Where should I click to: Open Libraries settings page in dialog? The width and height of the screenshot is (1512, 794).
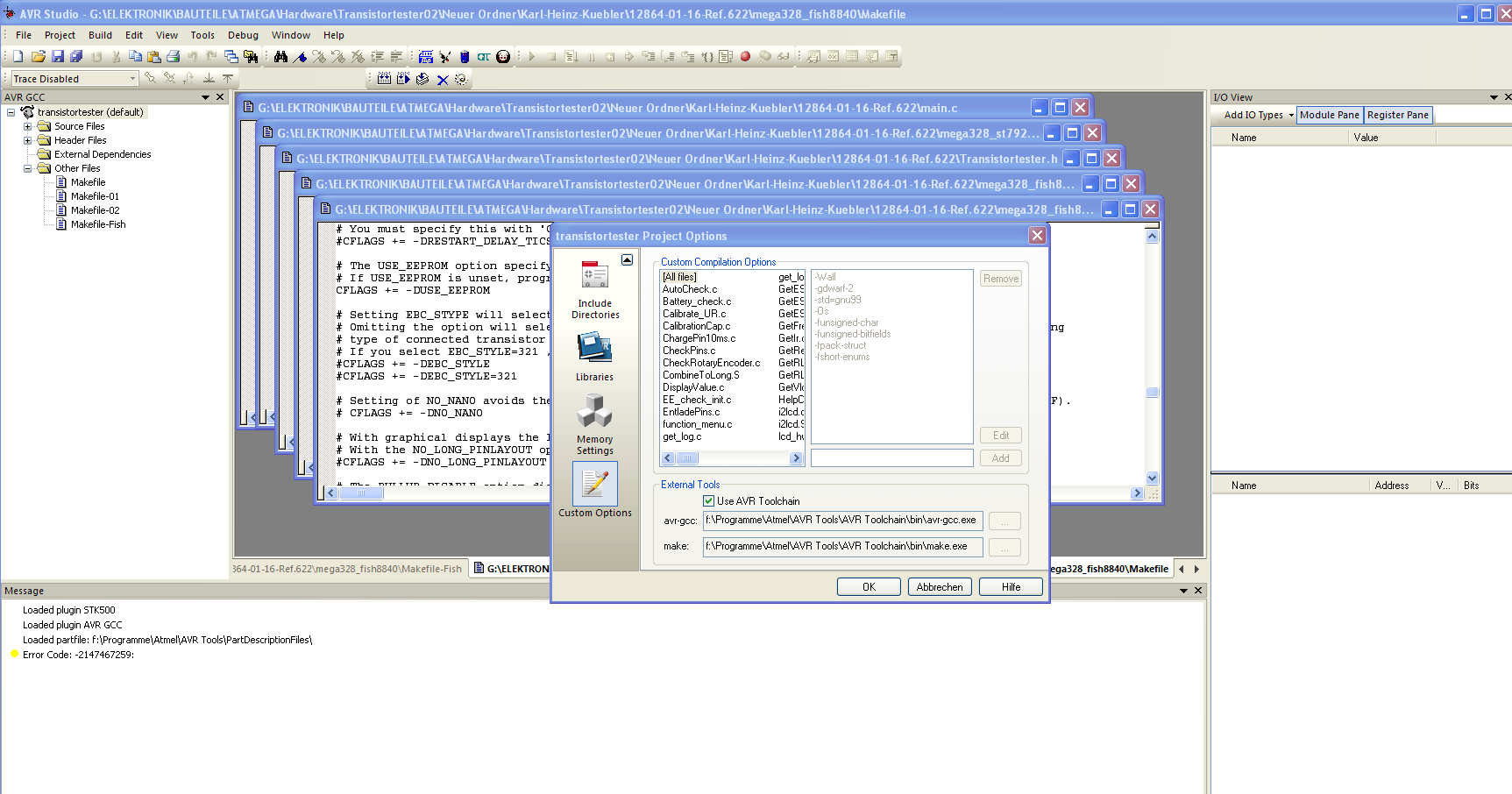tap(594, 357)
